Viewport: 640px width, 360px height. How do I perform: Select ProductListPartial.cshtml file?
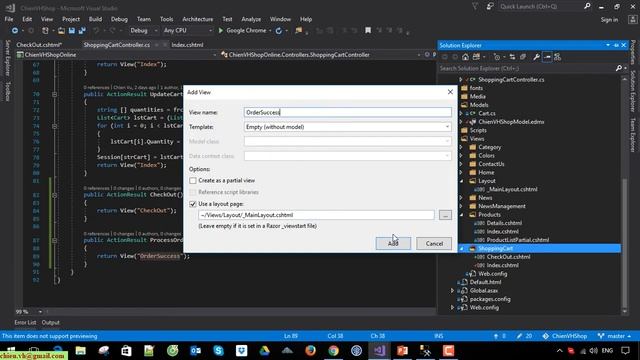pos(517,240)
